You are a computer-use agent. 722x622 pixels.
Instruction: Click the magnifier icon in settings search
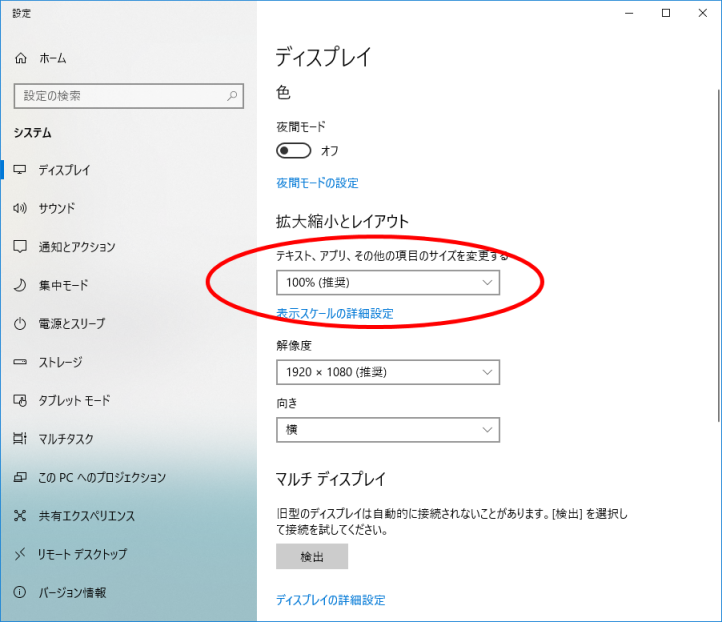click(232, 96)
